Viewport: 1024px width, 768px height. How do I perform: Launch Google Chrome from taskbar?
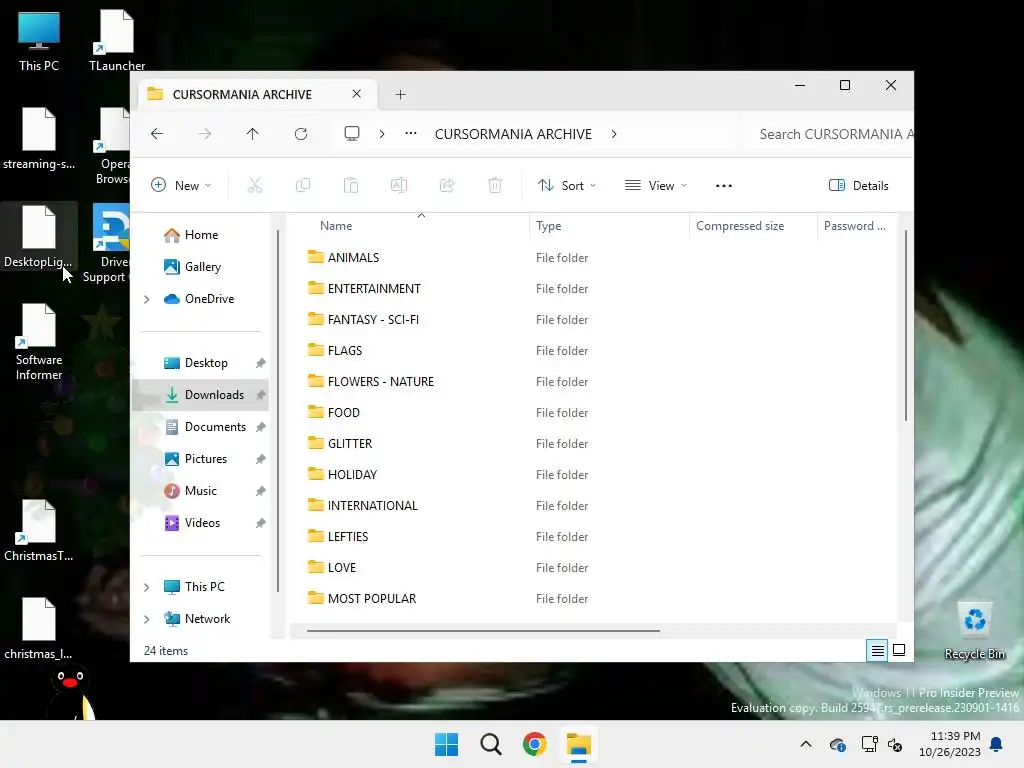pos(534,744)
